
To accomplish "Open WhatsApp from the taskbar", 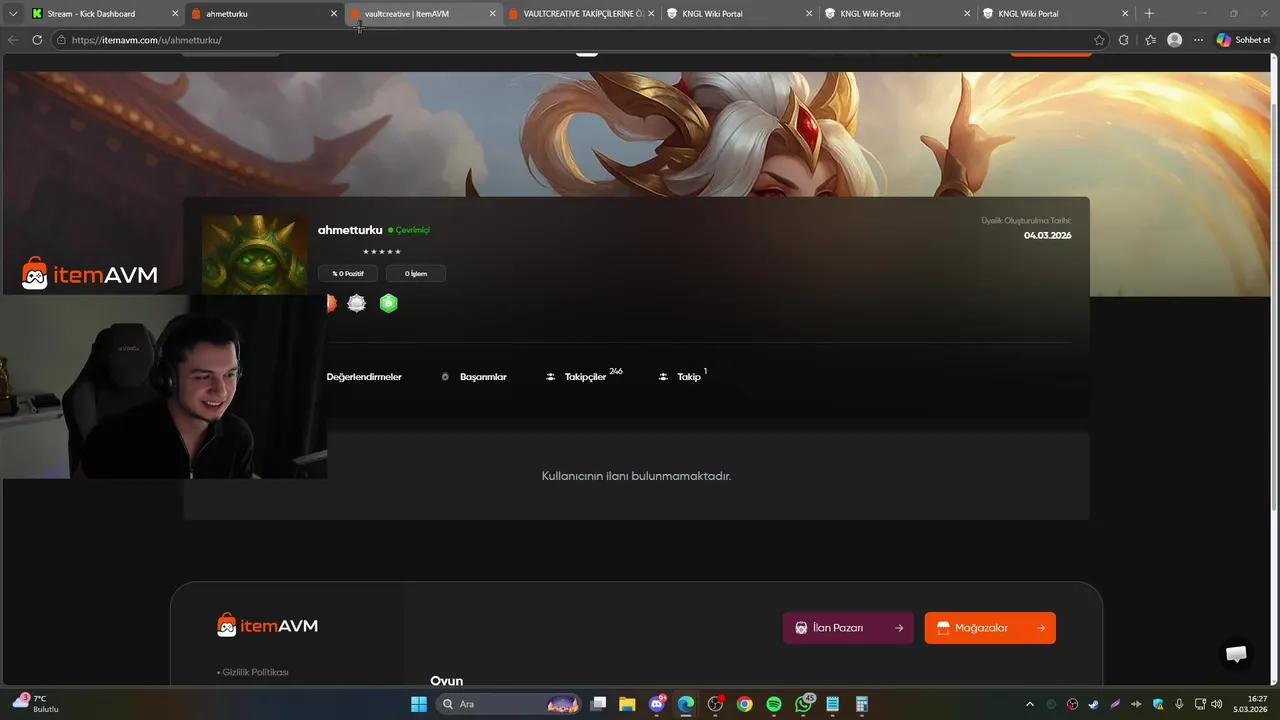I will pos(804,704).
